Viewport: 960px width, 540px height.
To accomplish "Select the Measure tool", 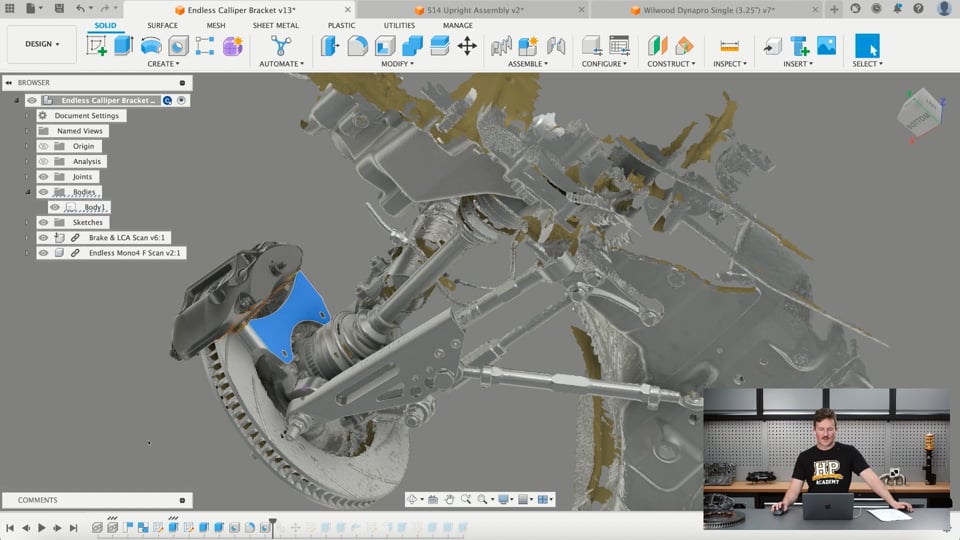I will pos(729,46).
